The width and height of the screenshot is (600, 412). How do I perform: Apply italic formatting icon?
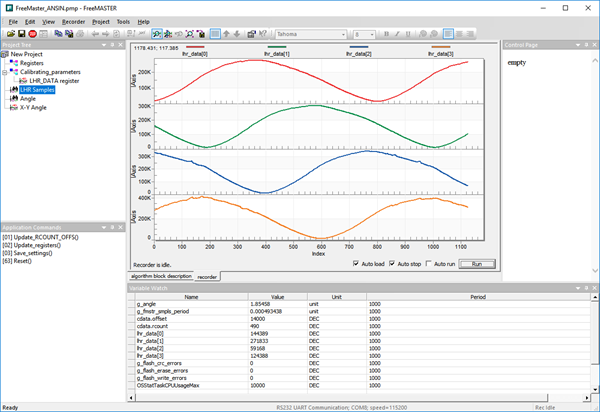[x=397, y=34]
